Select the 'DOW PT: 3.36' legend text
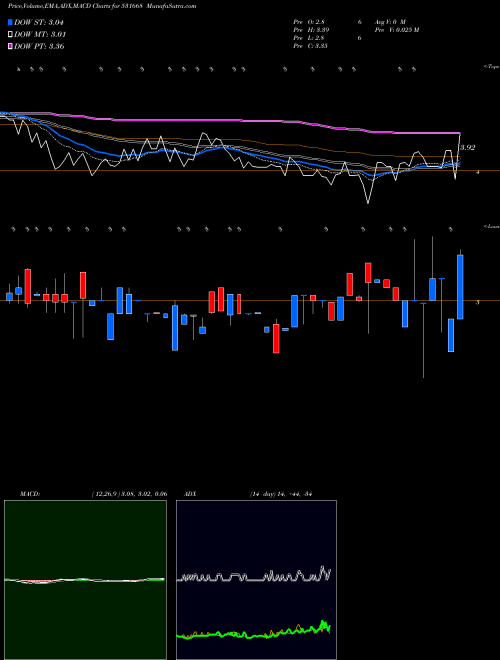This screenshot has width=500, height=660. [39, 46]
